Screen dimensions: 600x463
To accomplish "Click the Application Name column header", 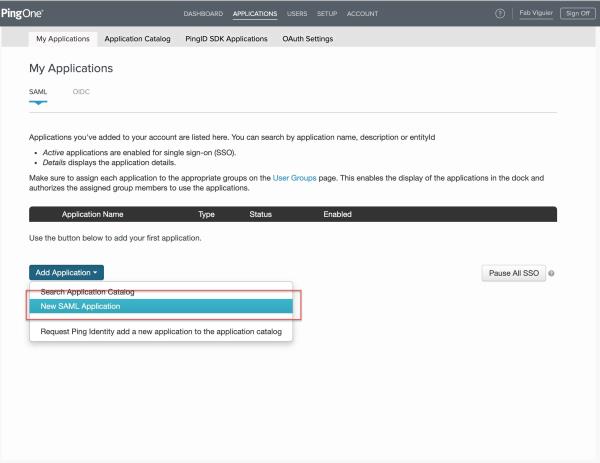I will pyautogui.click(x=93, y=214).
